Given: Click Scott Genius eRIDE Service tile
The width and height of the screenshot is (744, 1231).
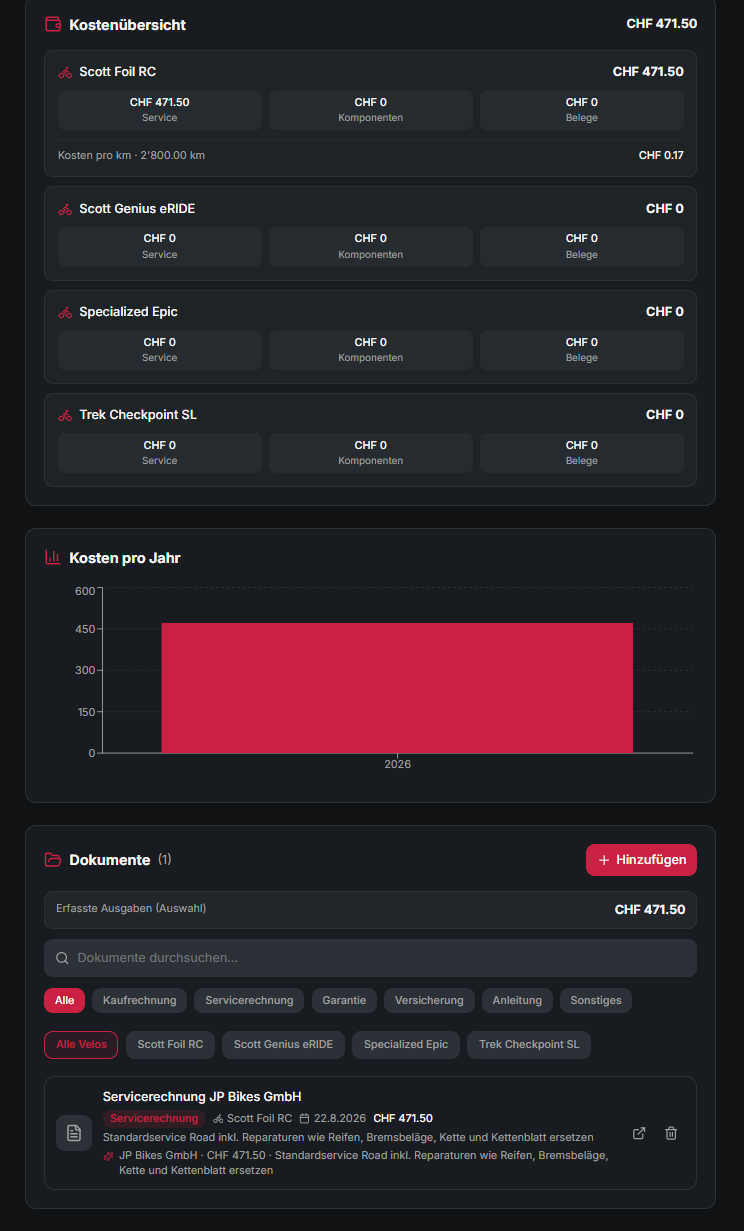Looking at the screenshot, I should point(160,246).
